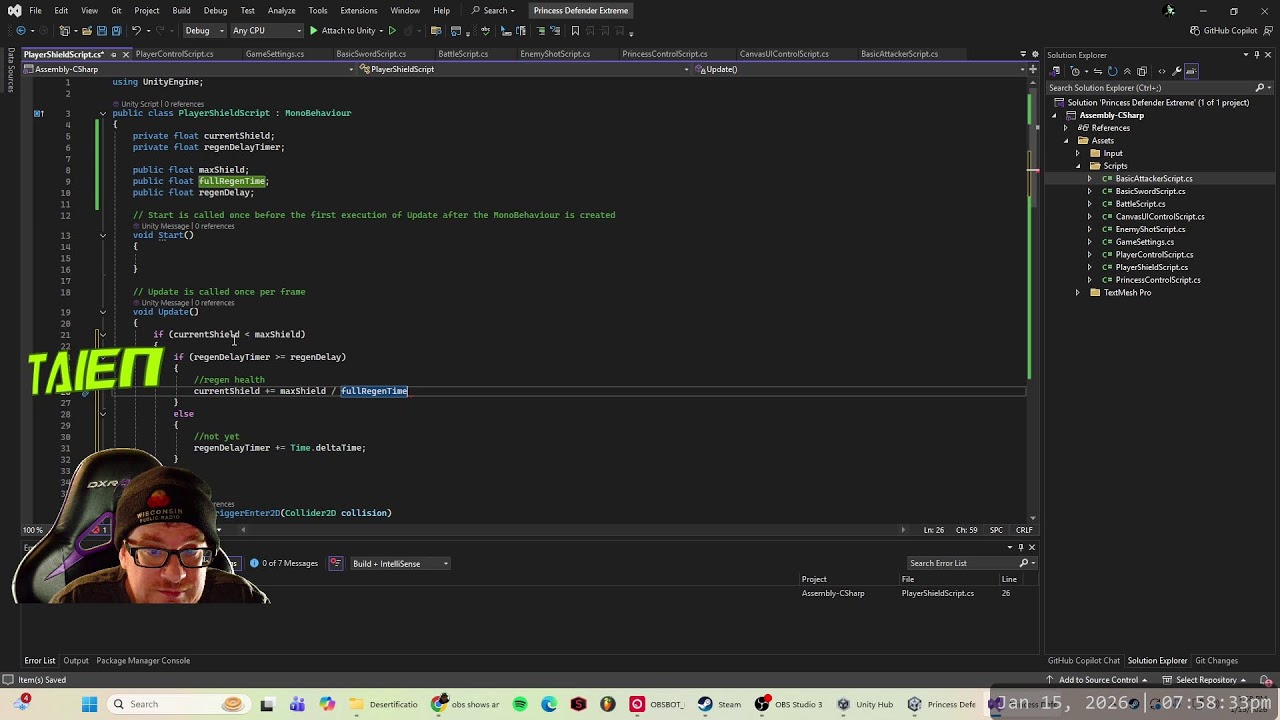Collapse the PlayerShieldScript class code region
Image resolution: width=1280 pixels, height=720 pixels.
[x=102, y=113]
